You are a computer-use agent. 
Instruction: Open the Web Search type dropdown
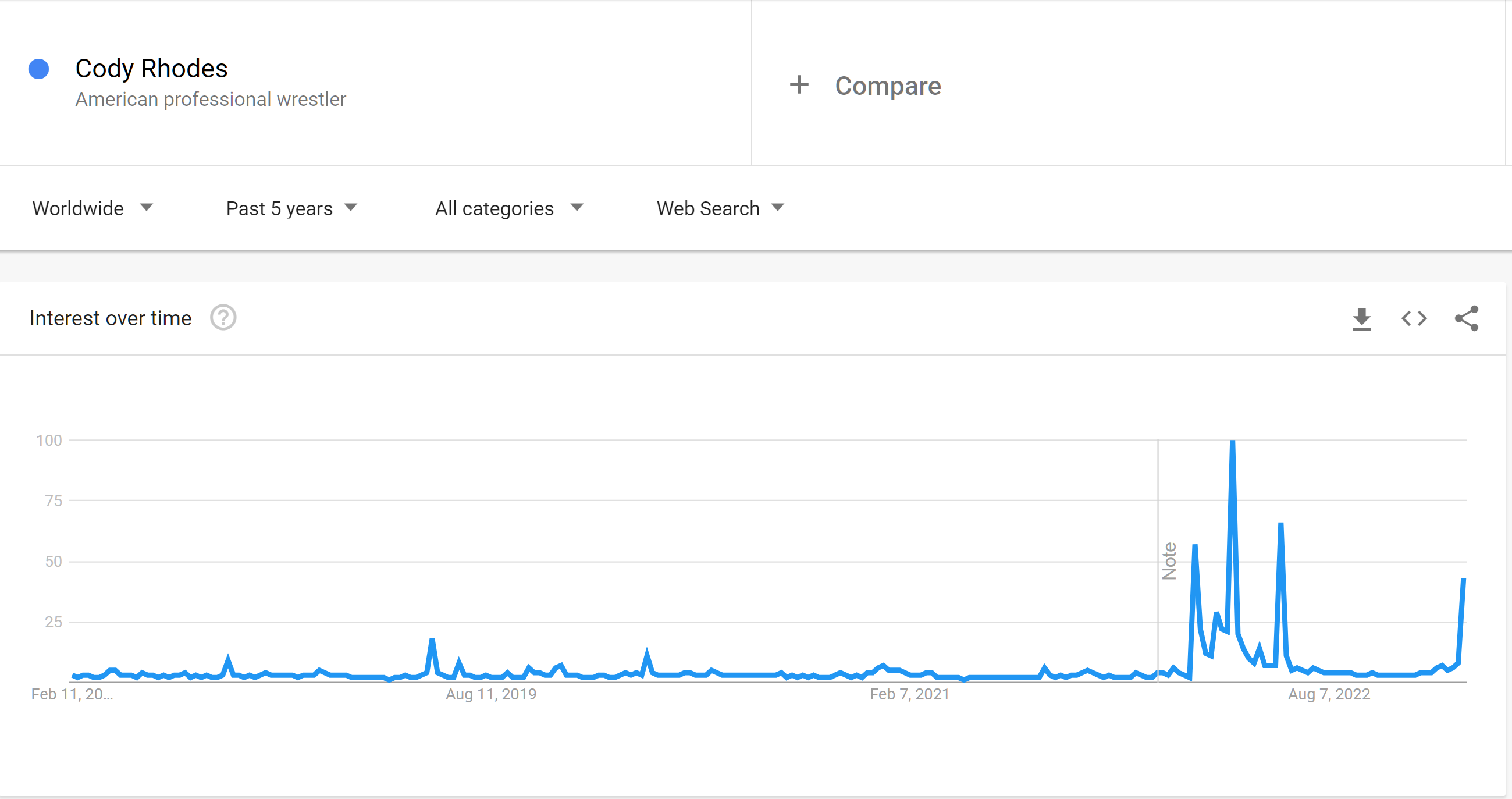(x=720, y=208)
